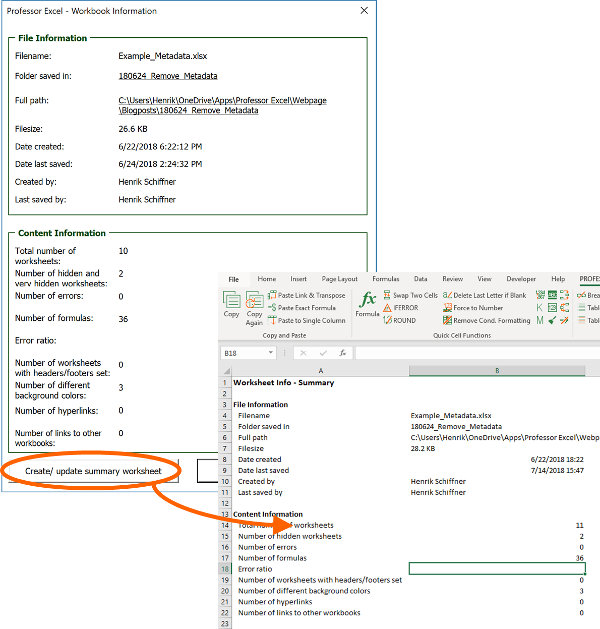600x629 pixels.
Task: Click Swap Two Cells
Action: (410, 295)
